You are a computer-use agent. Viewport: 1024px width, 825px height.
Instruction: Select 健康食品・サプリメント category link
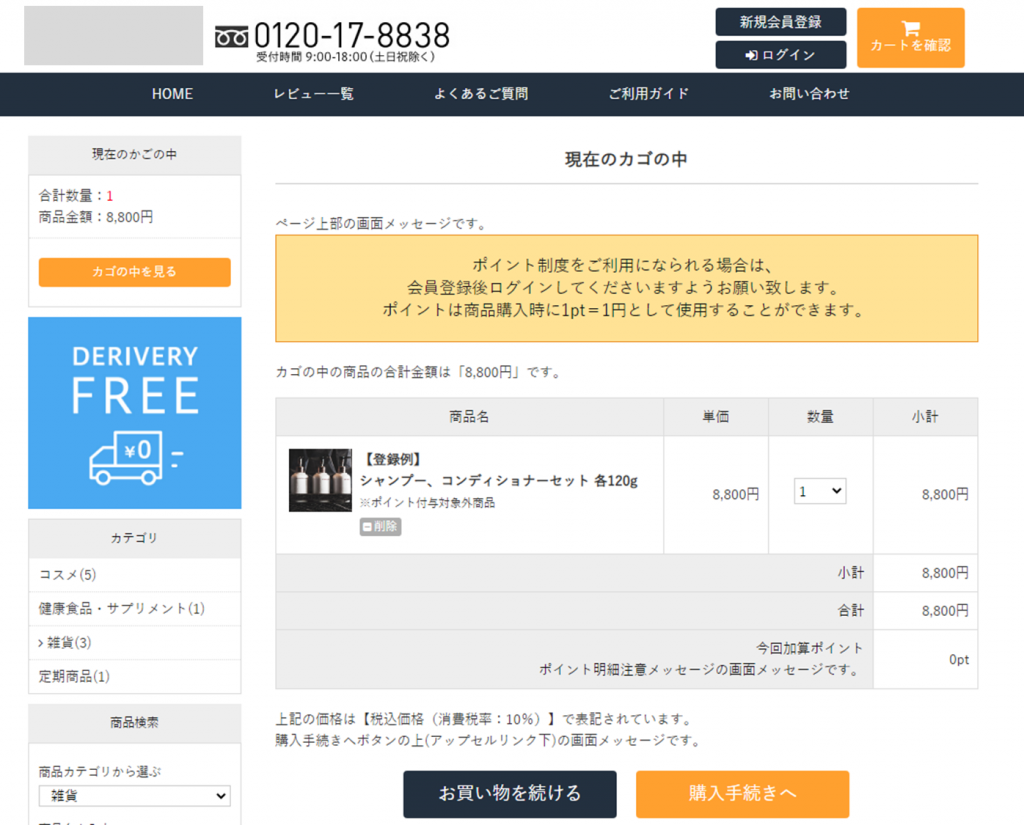click(x=121, y=609)
